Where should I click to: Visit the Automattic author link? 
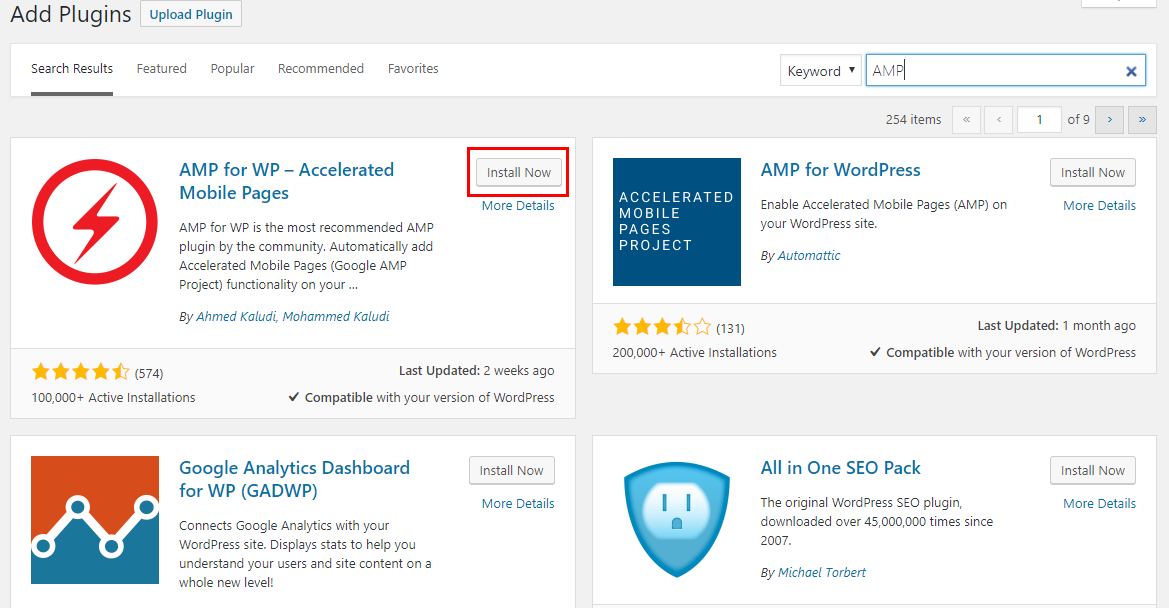809,256
